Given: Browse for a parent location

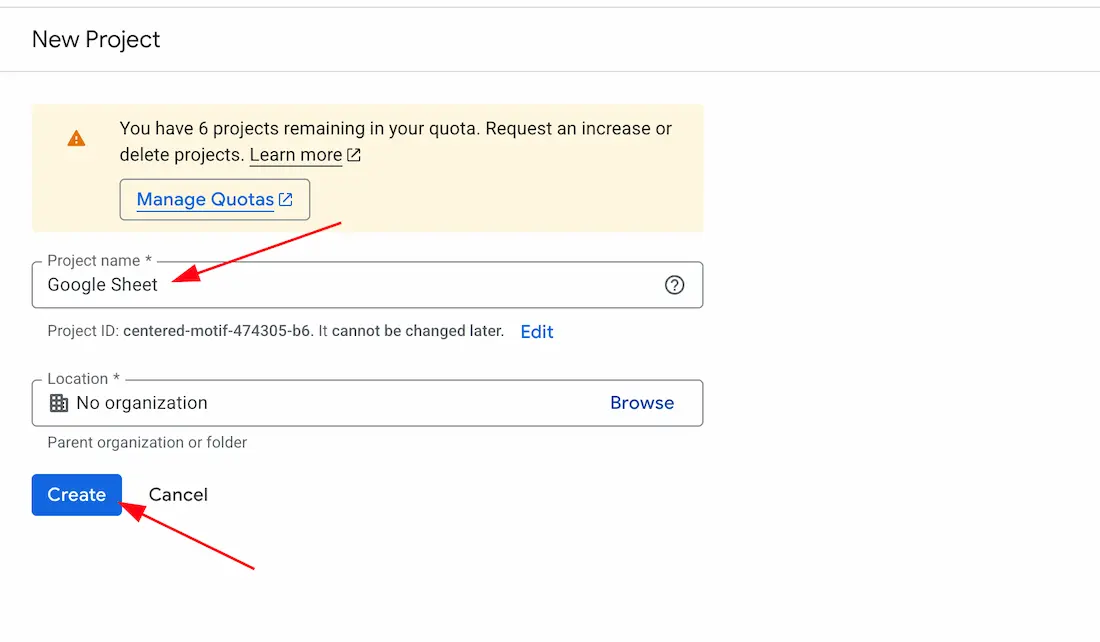Looking at the screenshot, I should pyautogui.click(x=642, y=403).
